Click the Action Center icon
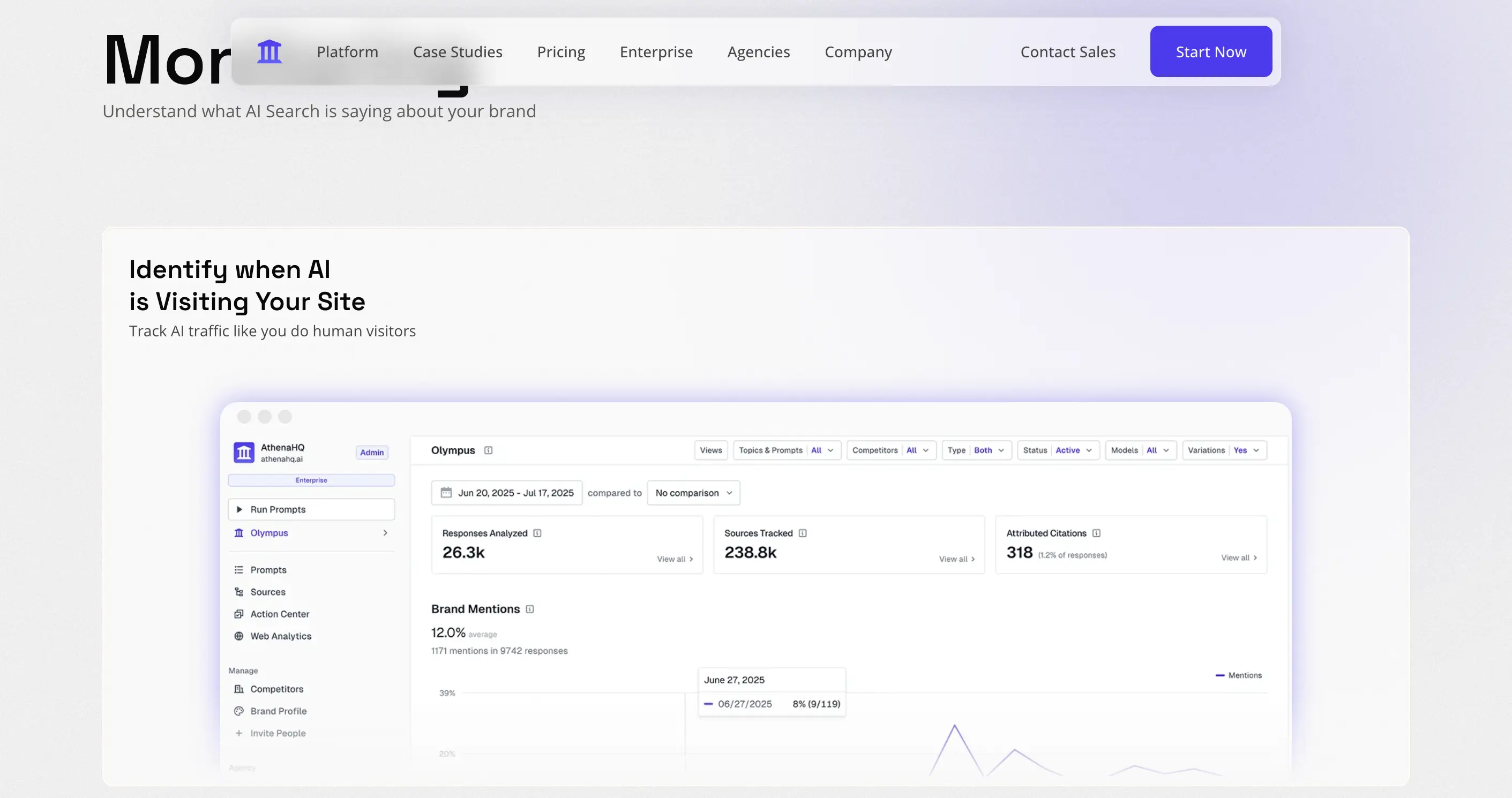Screen dimensions: 1512x798 [x=239, y=614]
